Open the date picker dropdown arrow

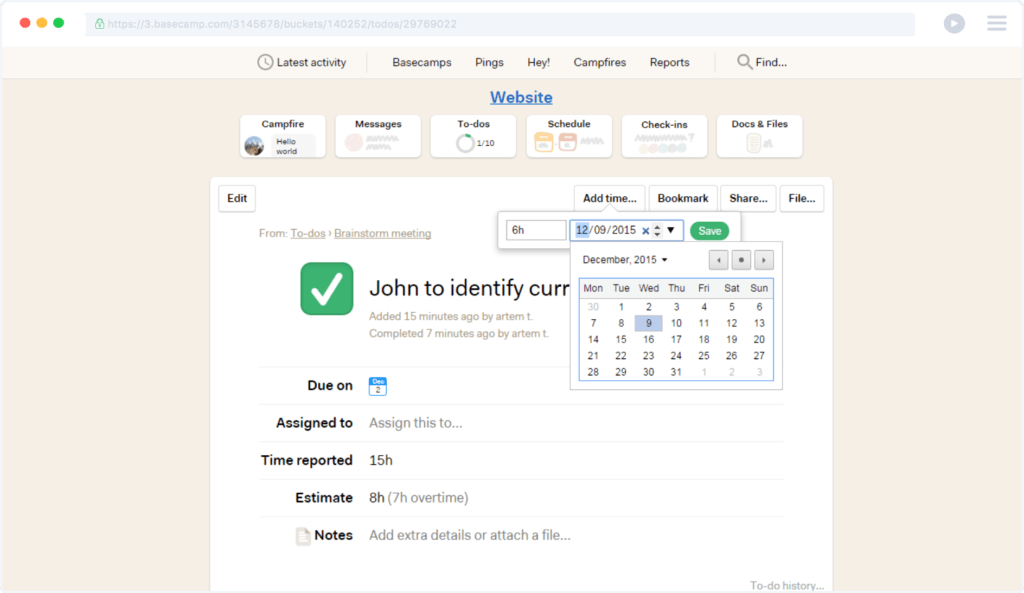pyautogui.click(x=672, y=230)
